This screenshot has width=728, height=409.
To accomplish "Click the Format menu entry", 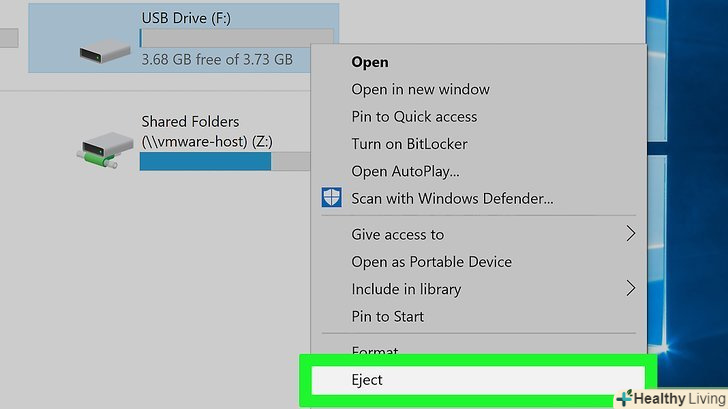I will click(x=375, y=351).
